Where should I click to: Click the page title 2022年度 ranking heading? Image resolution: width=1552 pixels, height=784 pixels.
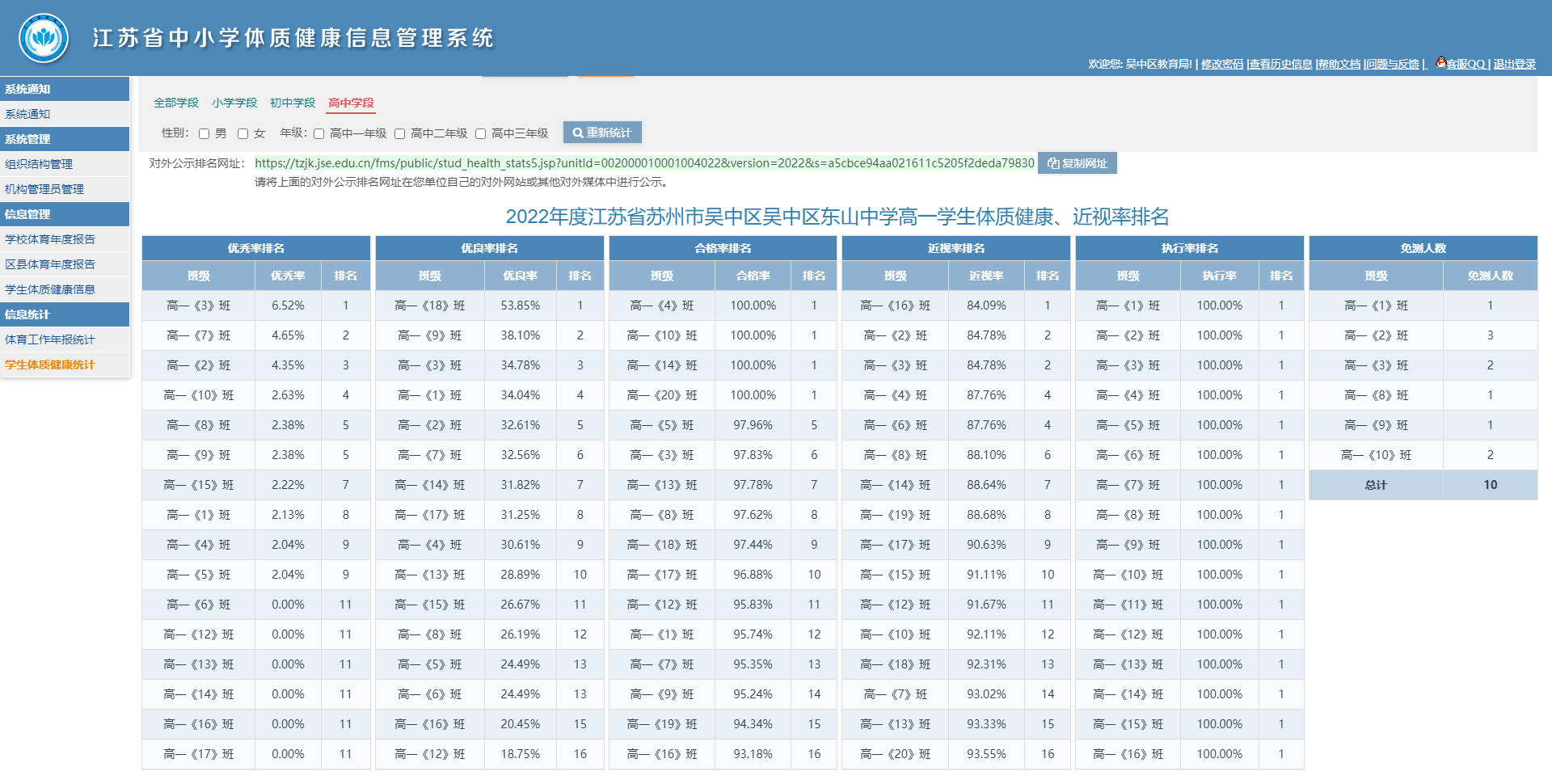tap(837, 217)
